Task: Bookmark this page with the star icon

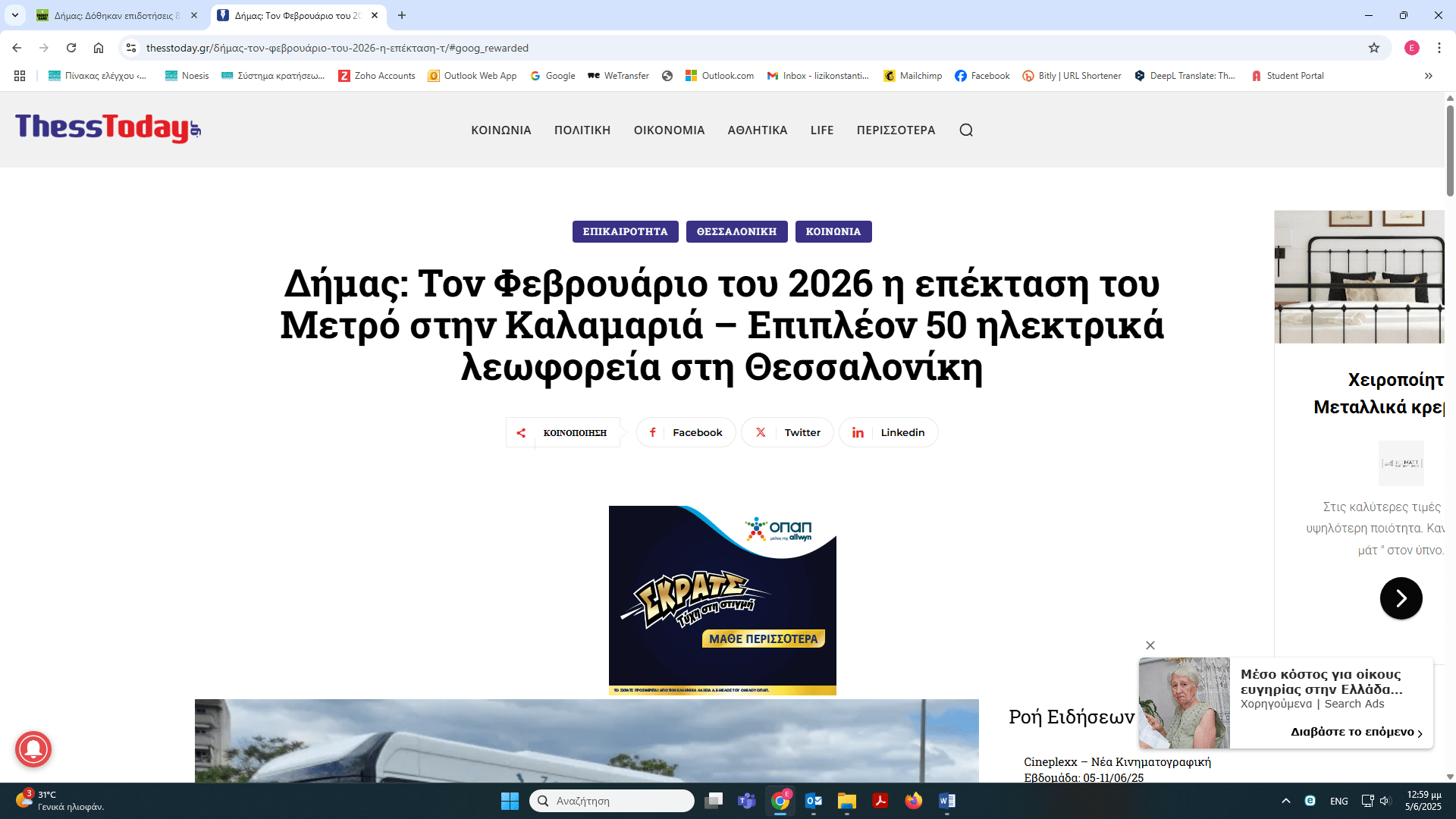Action: (1373, 48)
